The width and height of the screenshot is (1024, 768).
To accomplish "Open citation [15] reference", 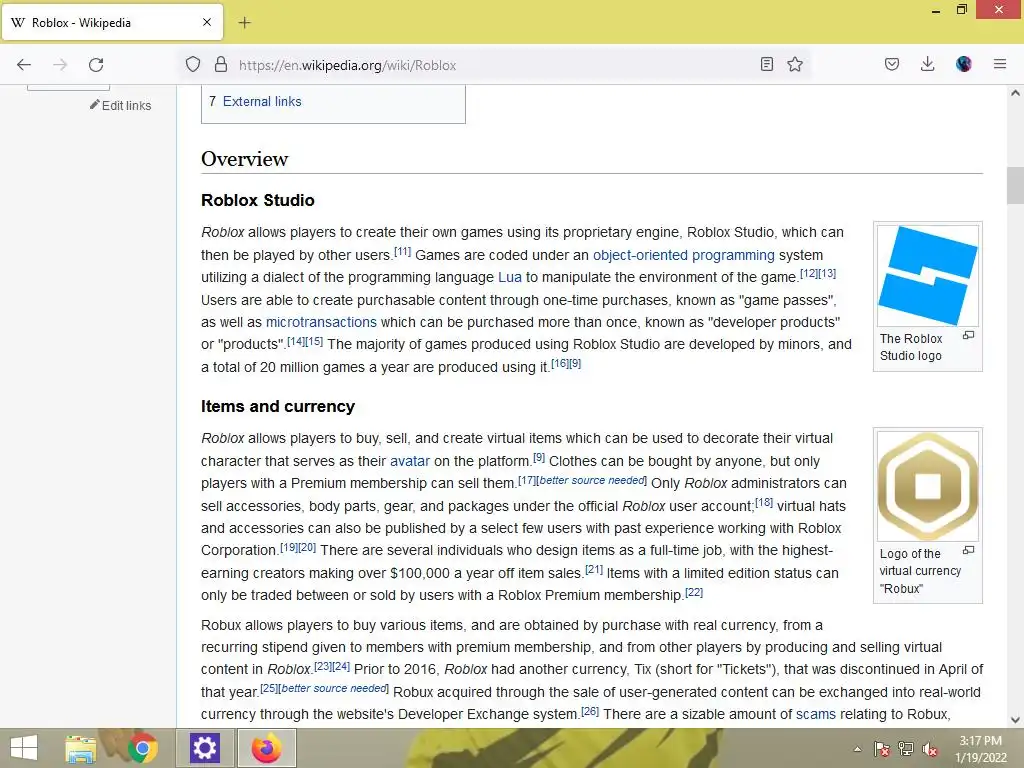I will point(314,341).
